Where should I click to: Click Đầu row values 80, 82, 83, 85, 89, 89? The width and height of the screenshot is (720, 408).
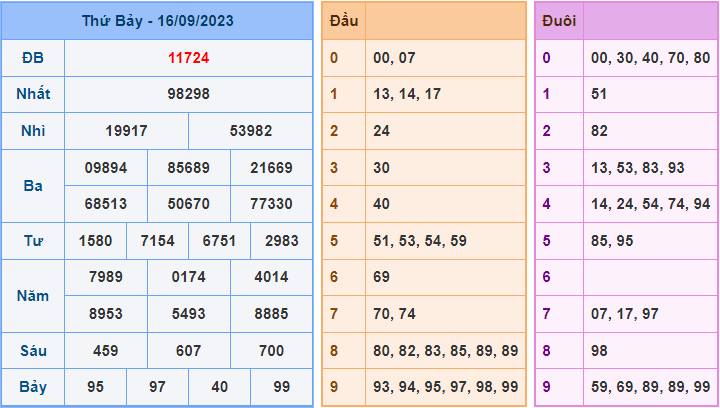click(445, 351)
